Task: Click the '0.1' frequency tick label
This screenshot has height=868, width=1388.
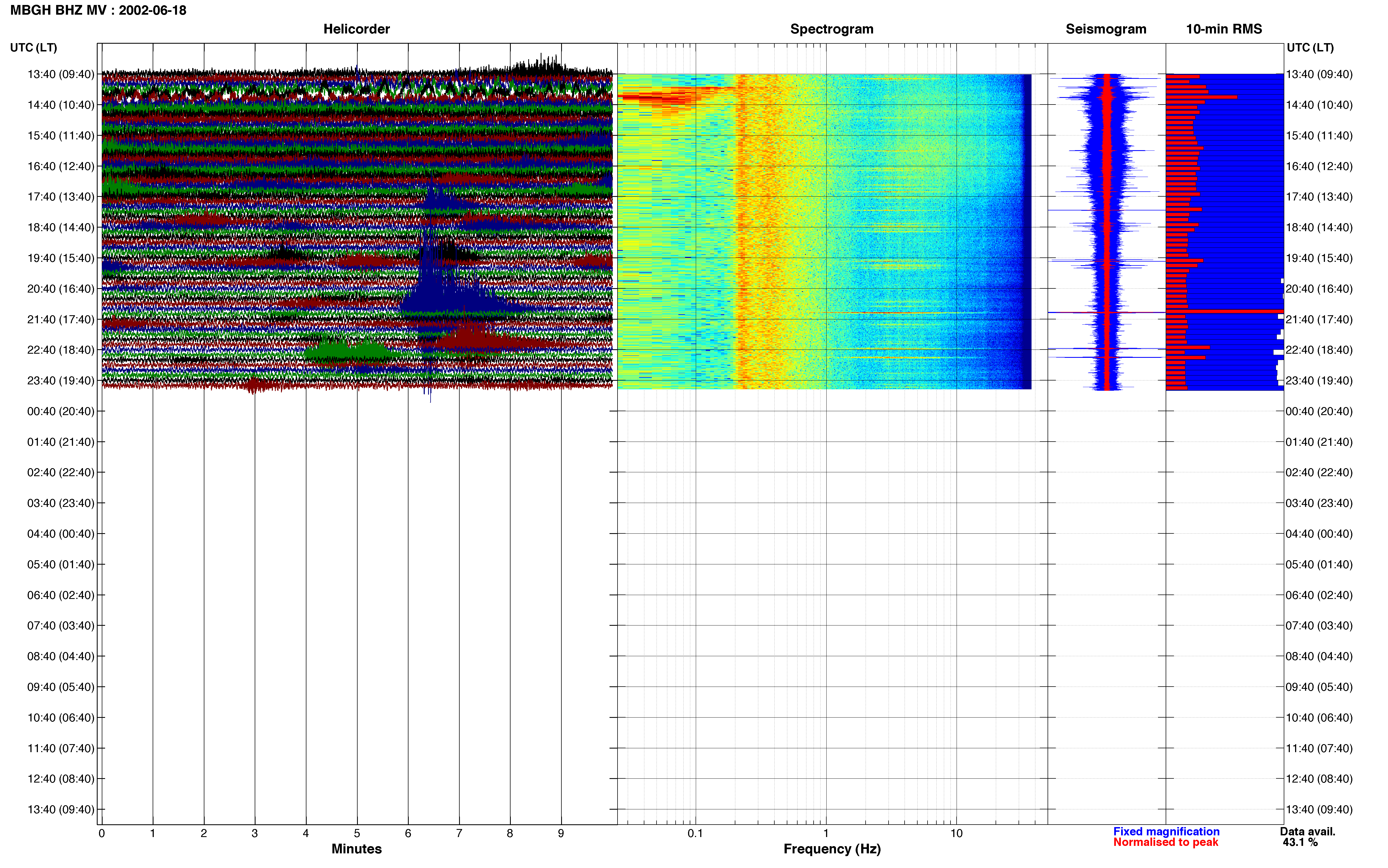Action: click(695, 833)
